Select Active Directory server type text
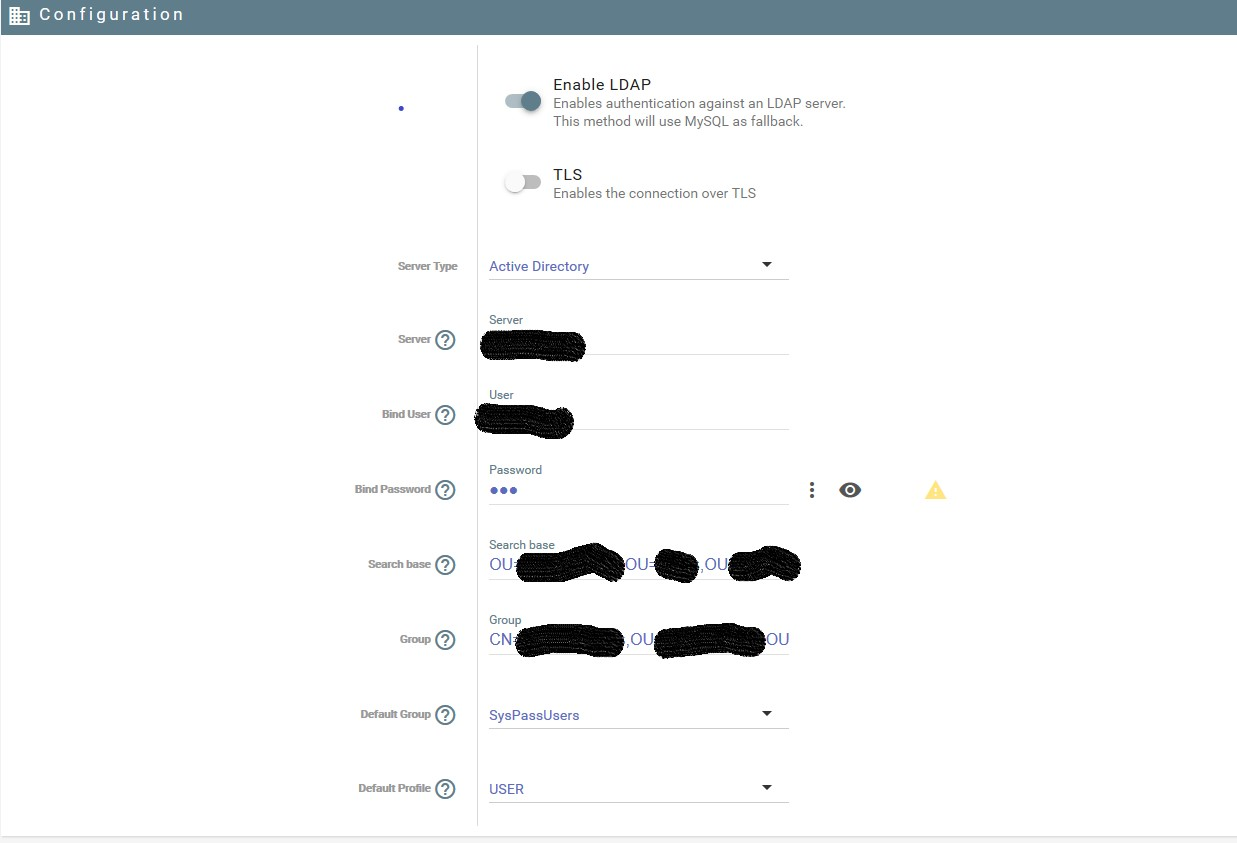The image size is (1237, 843). 538,266
